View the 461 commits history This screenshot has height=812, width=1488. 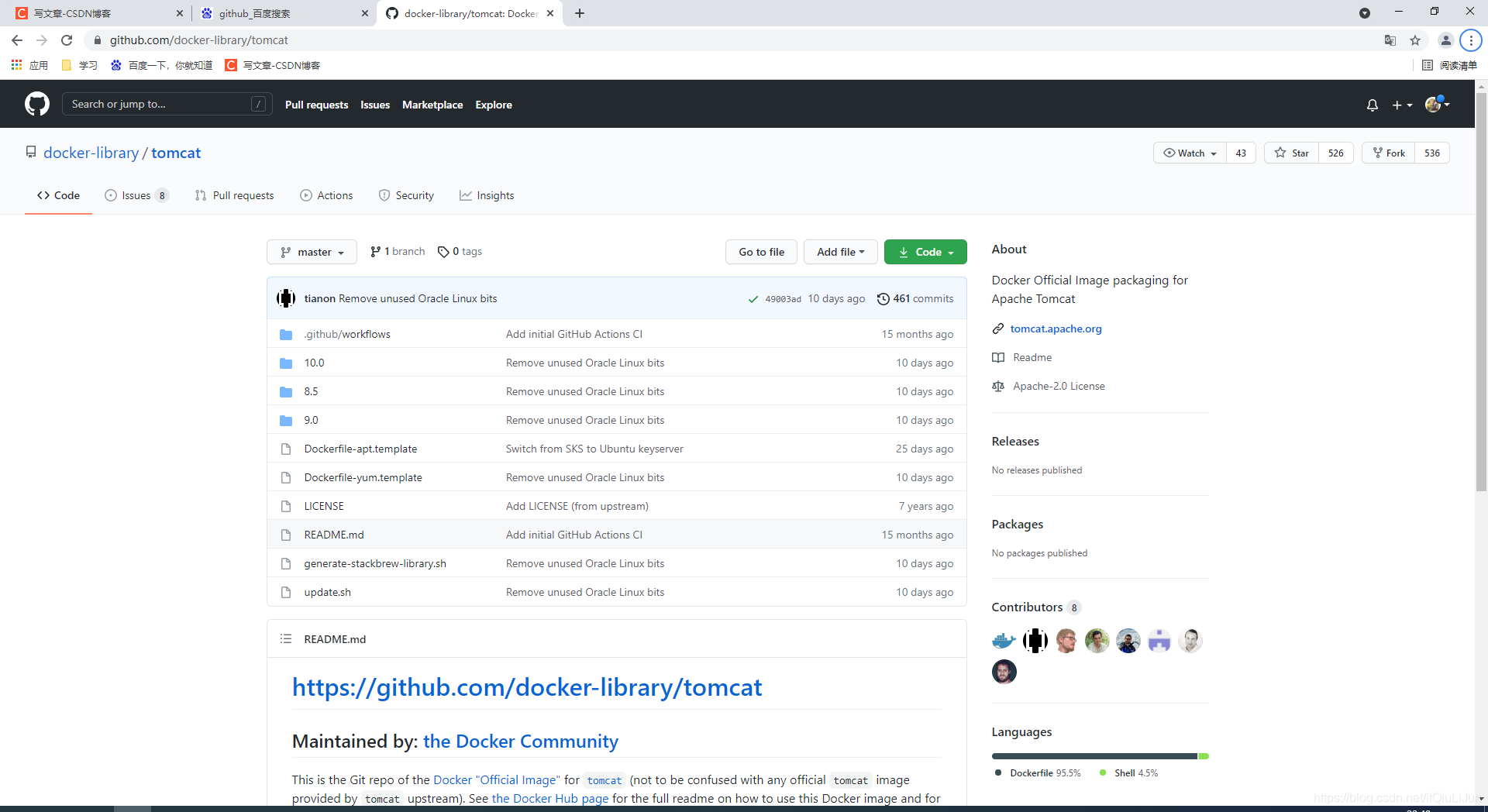coord(915,298)
